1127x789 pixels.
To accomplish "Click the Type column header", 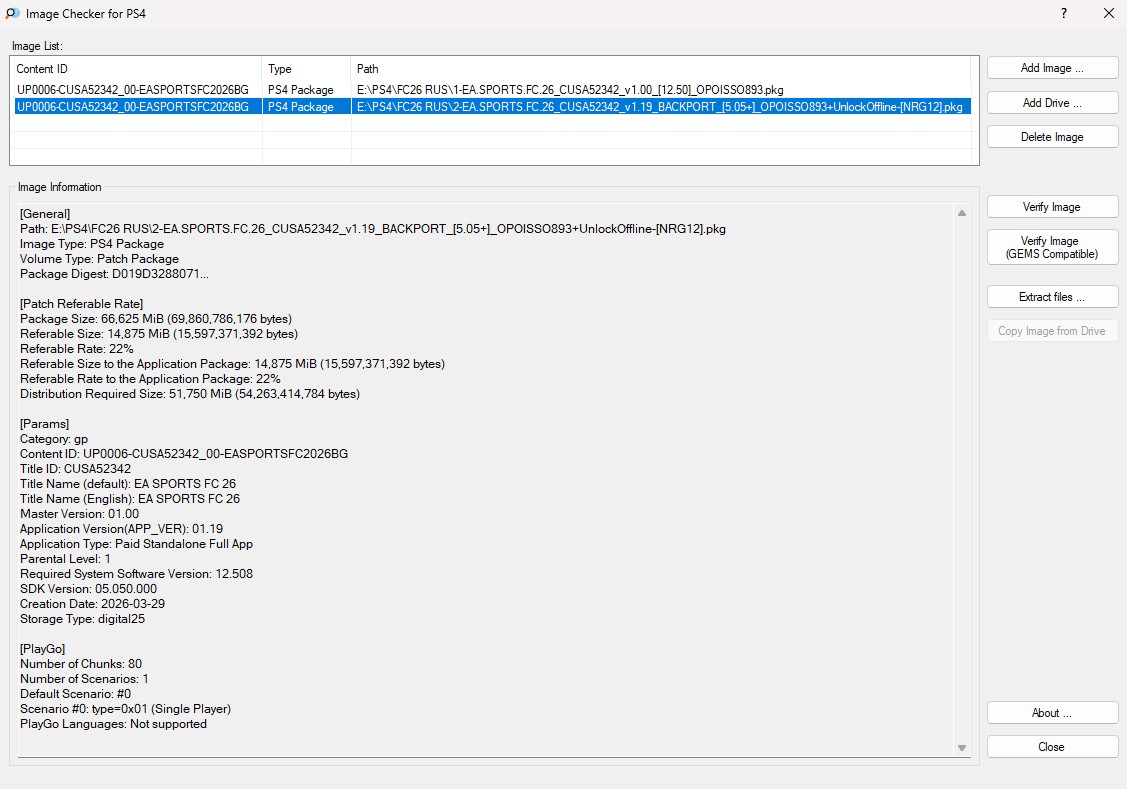I will (306, 69).
